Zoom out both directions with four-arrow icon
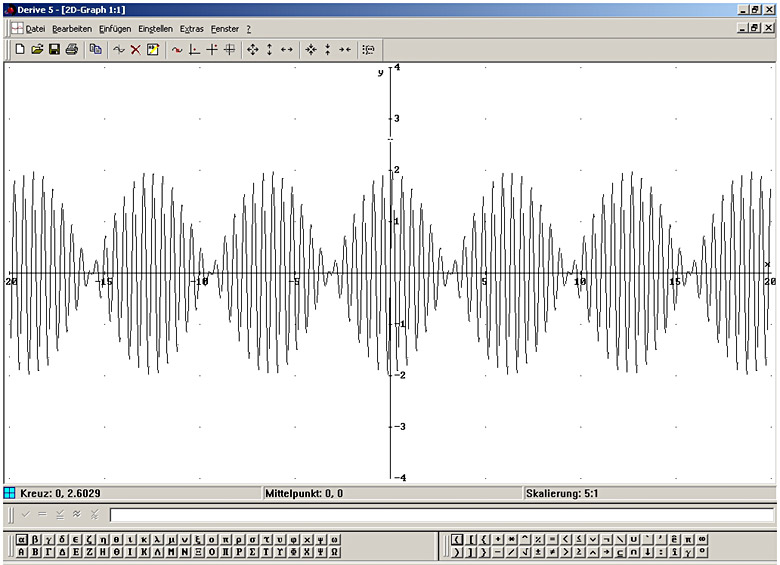 (253, 49)
